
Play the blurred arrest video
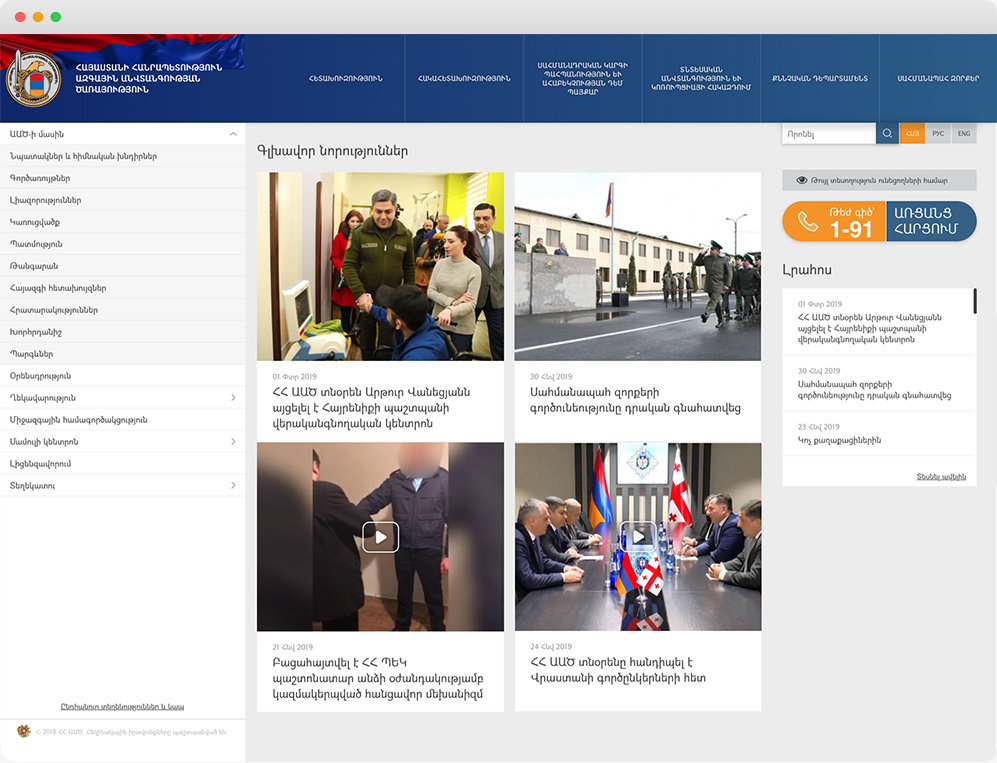click(380, 537)
